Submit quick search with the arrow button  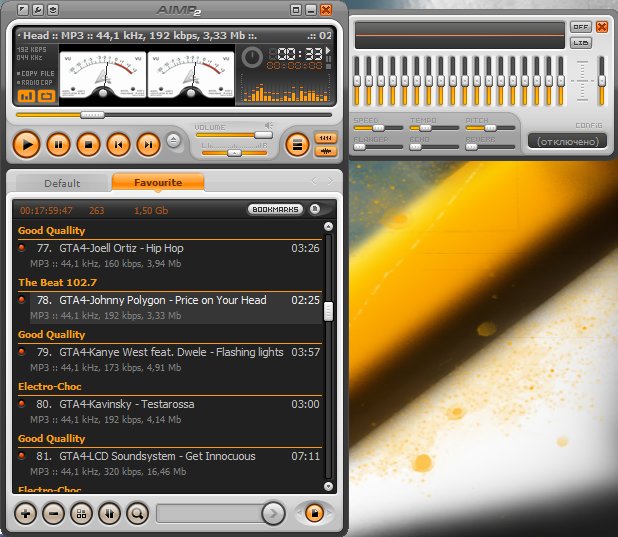click(273, 513)
